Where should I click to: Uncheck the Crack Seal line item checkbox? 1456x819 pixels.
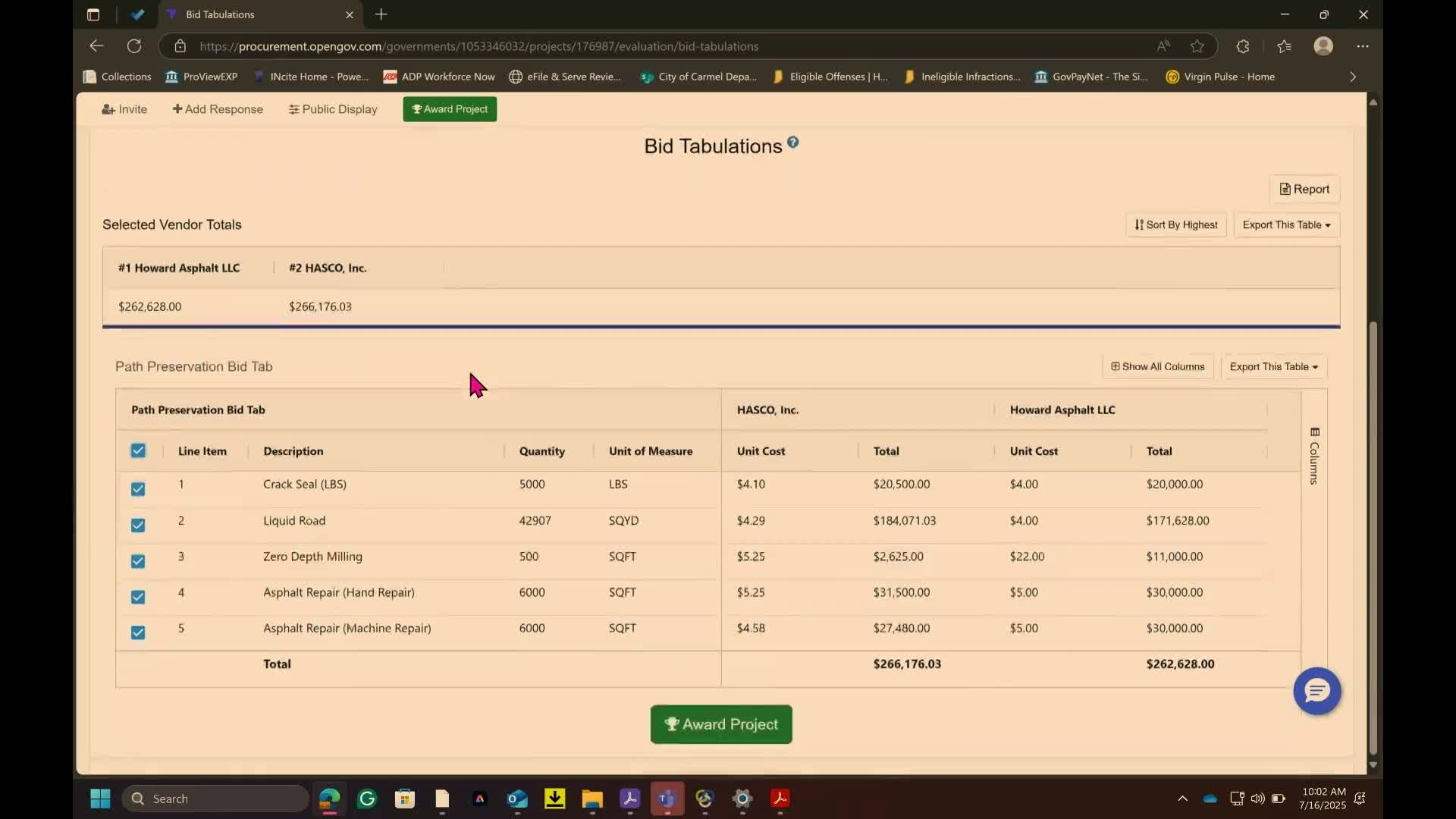pyautogui.click(x=138, y=489)
